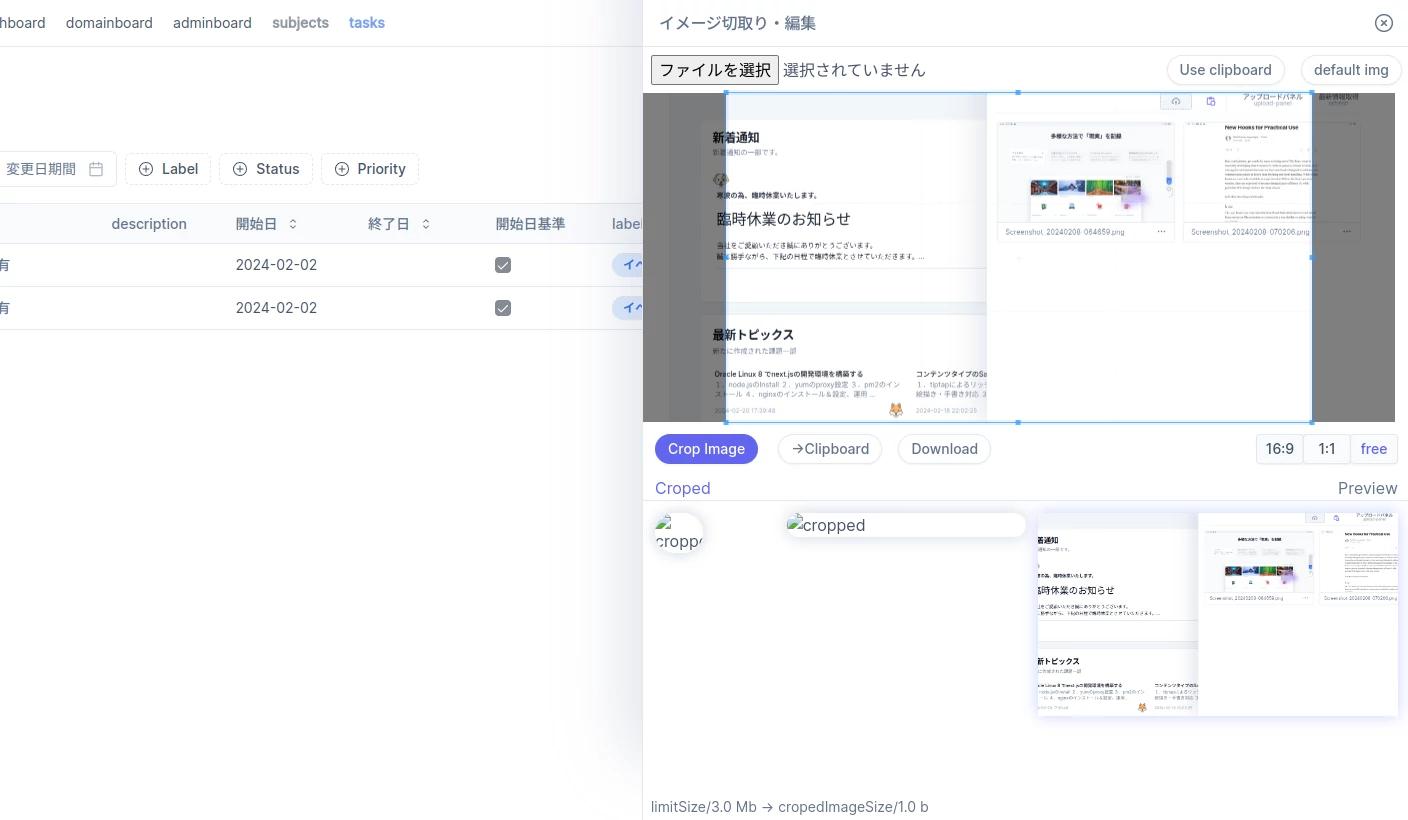The width and height of the screenshot is (1408, 820).
Task: Click the 開始日基準 column header
Action: tap(530, 224)
